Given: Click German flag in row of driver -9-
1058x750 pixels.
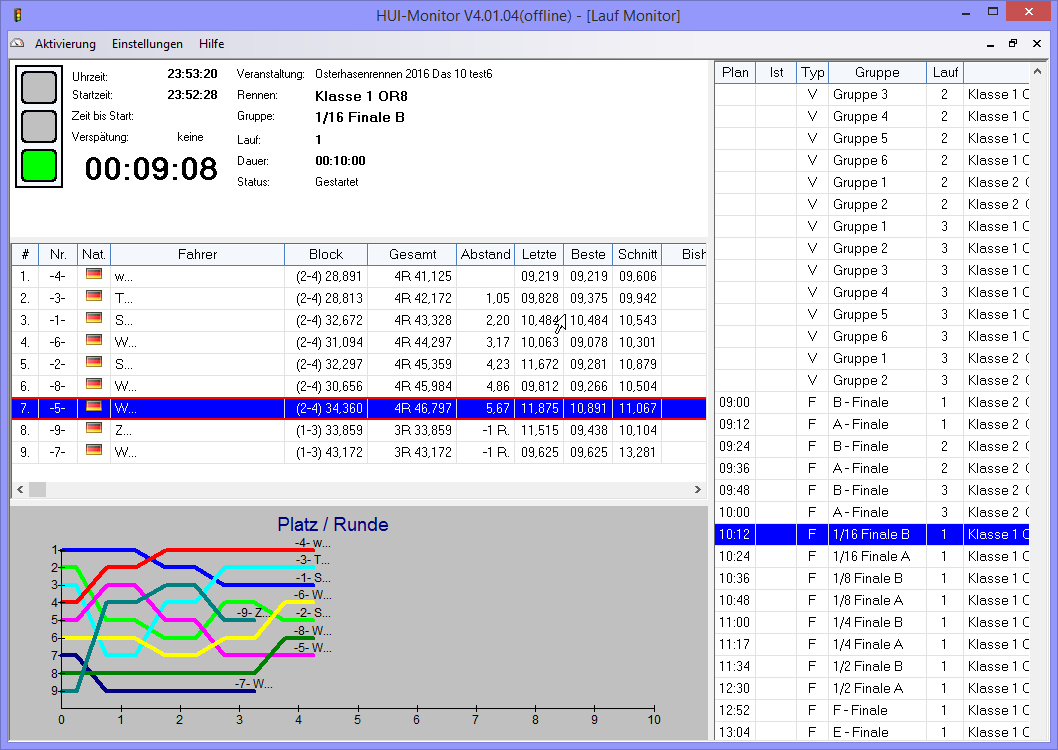Looking at the screenshot, I should pyautogui.click(x=94, y=428).
